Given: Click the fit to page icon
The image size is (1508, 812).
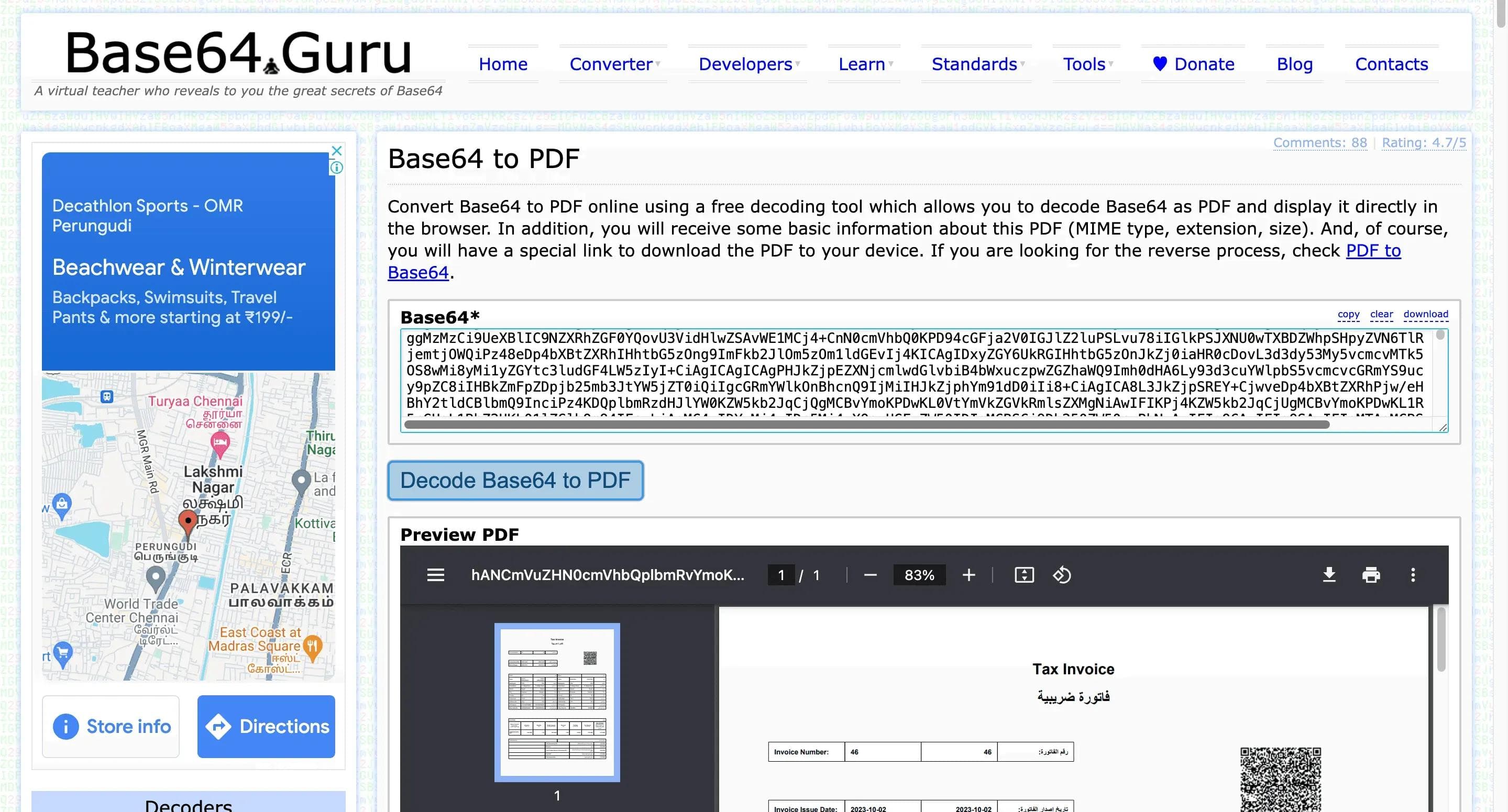Looking at the screenshot, I should coord(1024,575).
